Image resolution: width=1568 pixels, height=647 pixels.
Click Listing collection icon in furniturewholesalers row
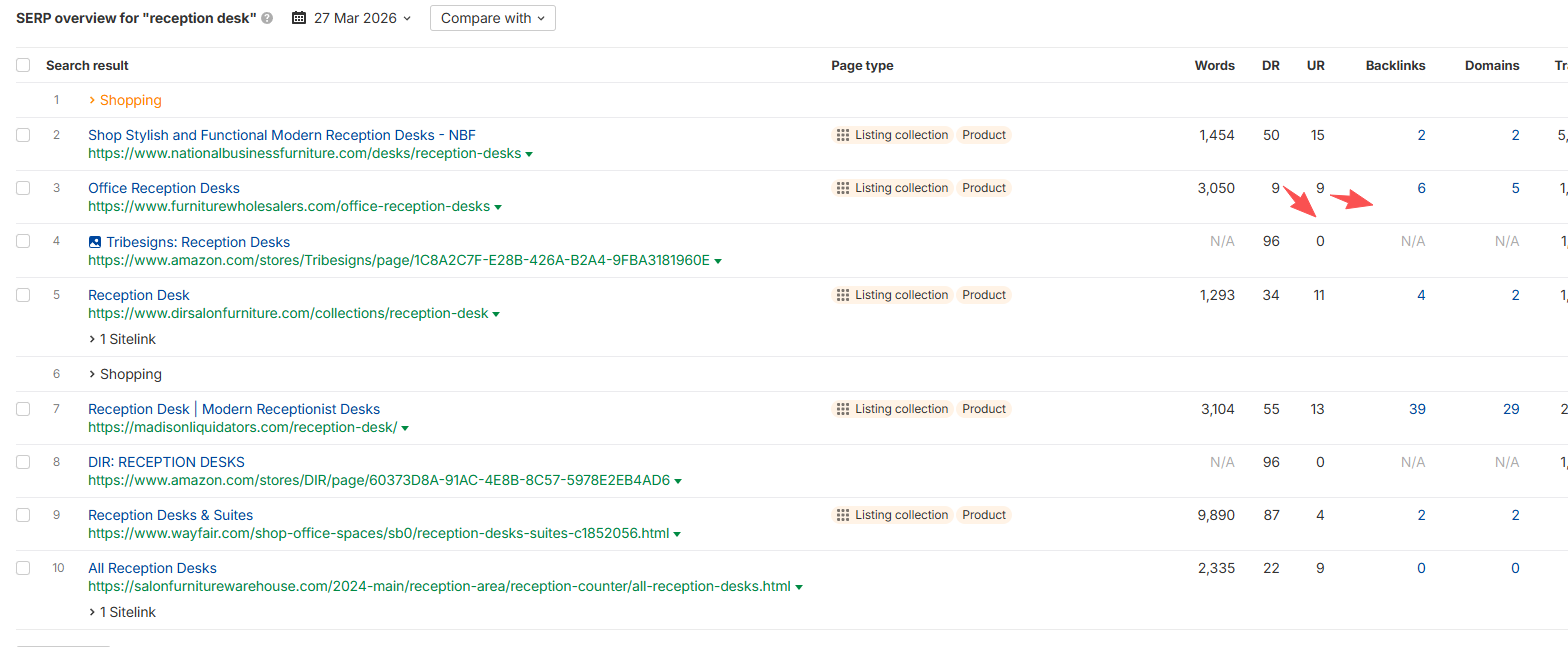point(843,188)
